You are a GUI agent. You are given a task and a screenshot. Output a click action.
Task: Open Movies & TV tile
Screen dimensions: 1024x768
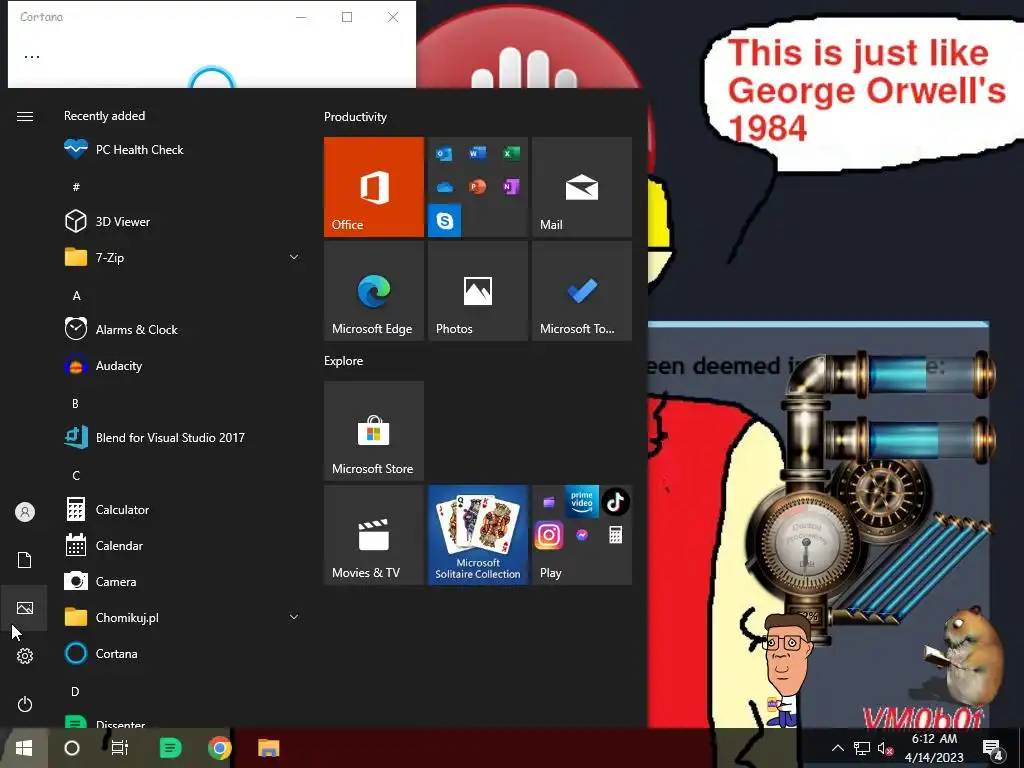pos(374,535)
